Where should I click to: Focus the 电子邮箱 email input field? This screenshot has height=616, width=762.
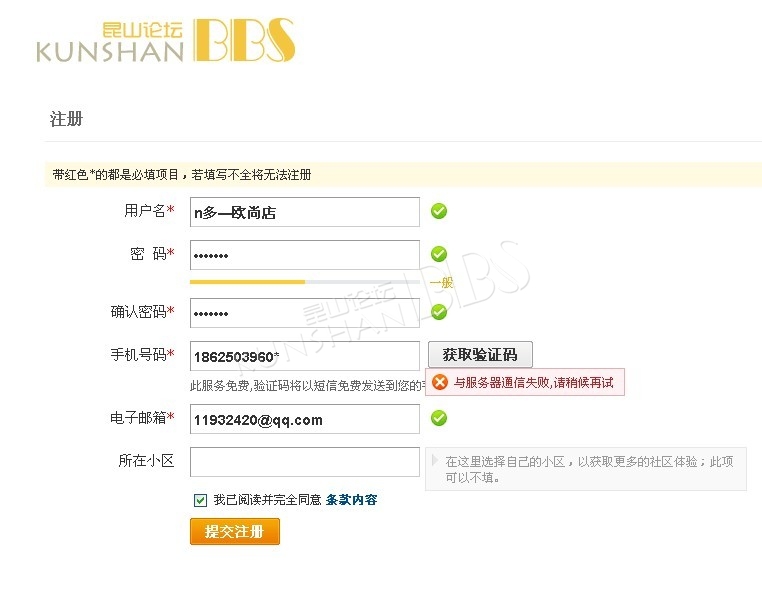click(x=305, y=419)
